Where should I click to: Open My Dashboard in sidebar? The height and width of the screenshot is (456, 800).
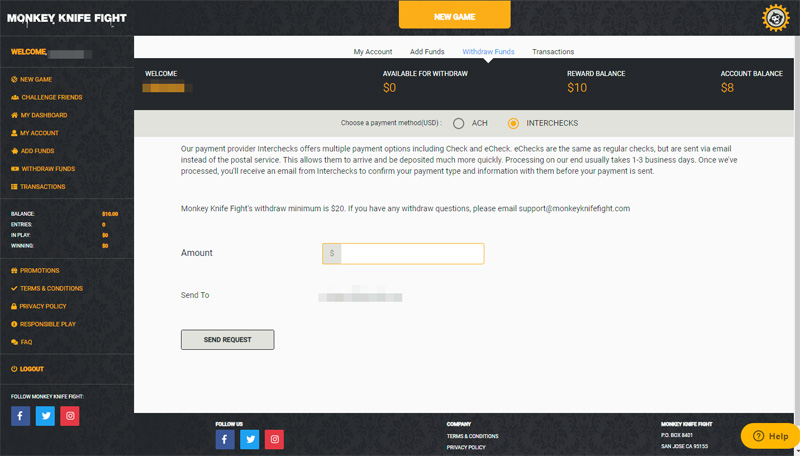(39, 115)
